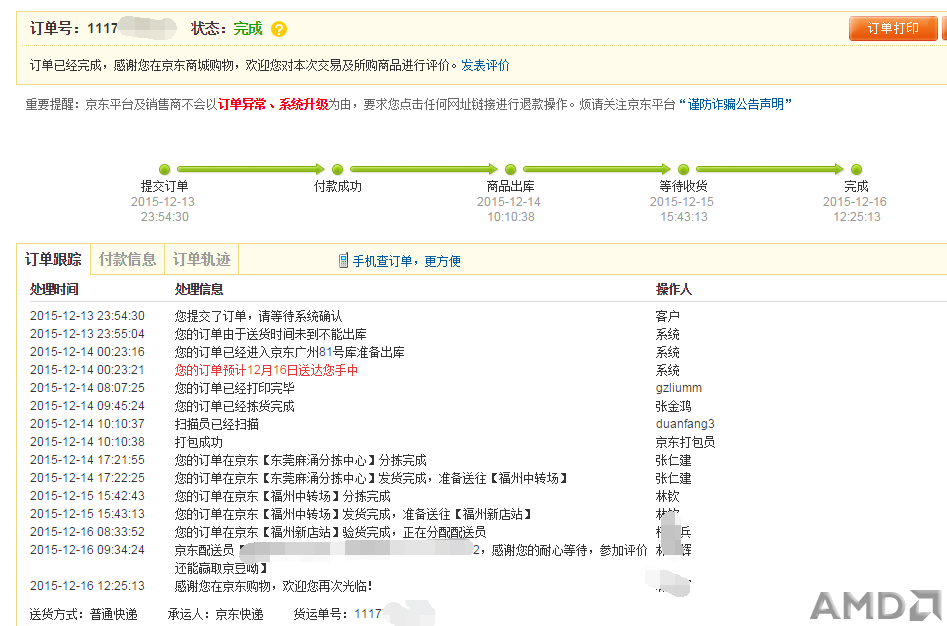The height and width of the screenshot is (626, 947).
Task: Click the 提交订单 progress step dot
Action: (164, 170)
